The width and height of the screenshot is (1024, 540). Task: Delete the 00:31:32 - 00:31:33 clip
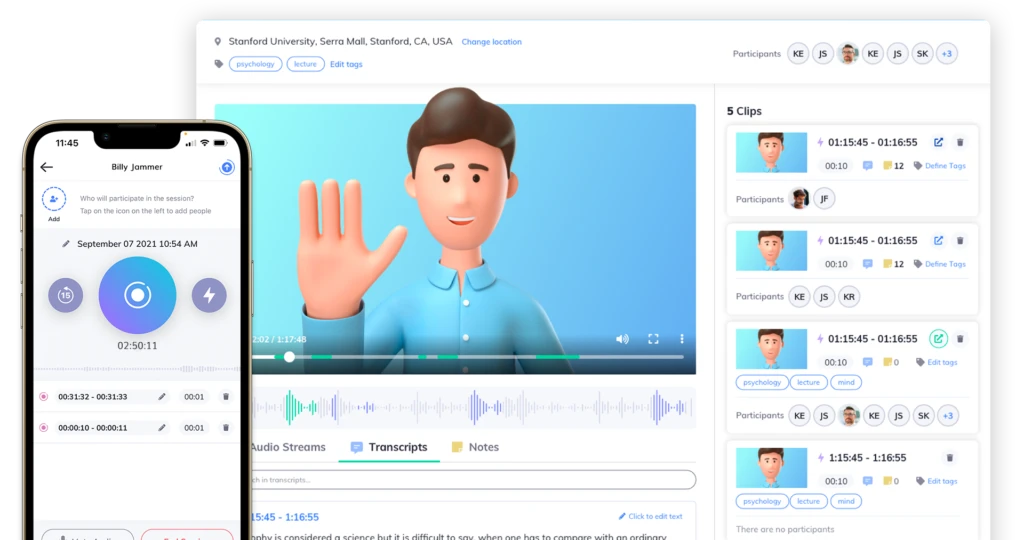[226, 396]
